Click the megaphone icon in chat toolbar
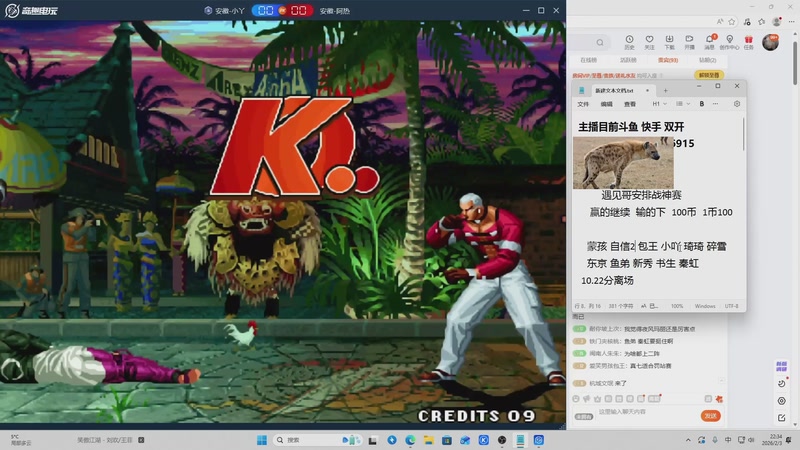Image resolution: width=800 pixels, height=450 pixels. pos(586,398)
